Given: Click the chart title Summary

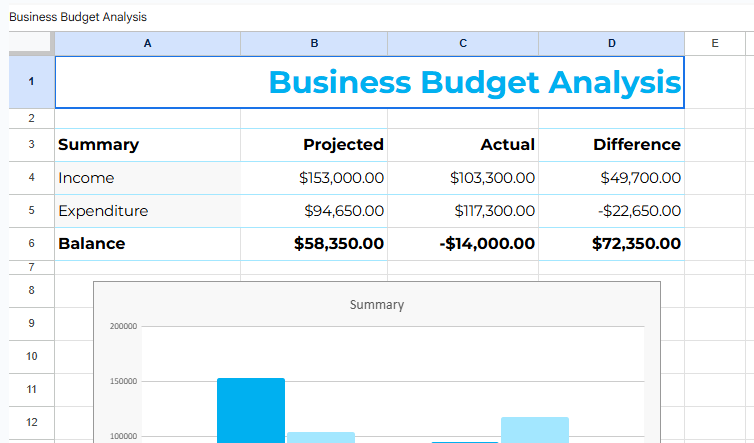Looking at the screenshot, I should point(377,304).
